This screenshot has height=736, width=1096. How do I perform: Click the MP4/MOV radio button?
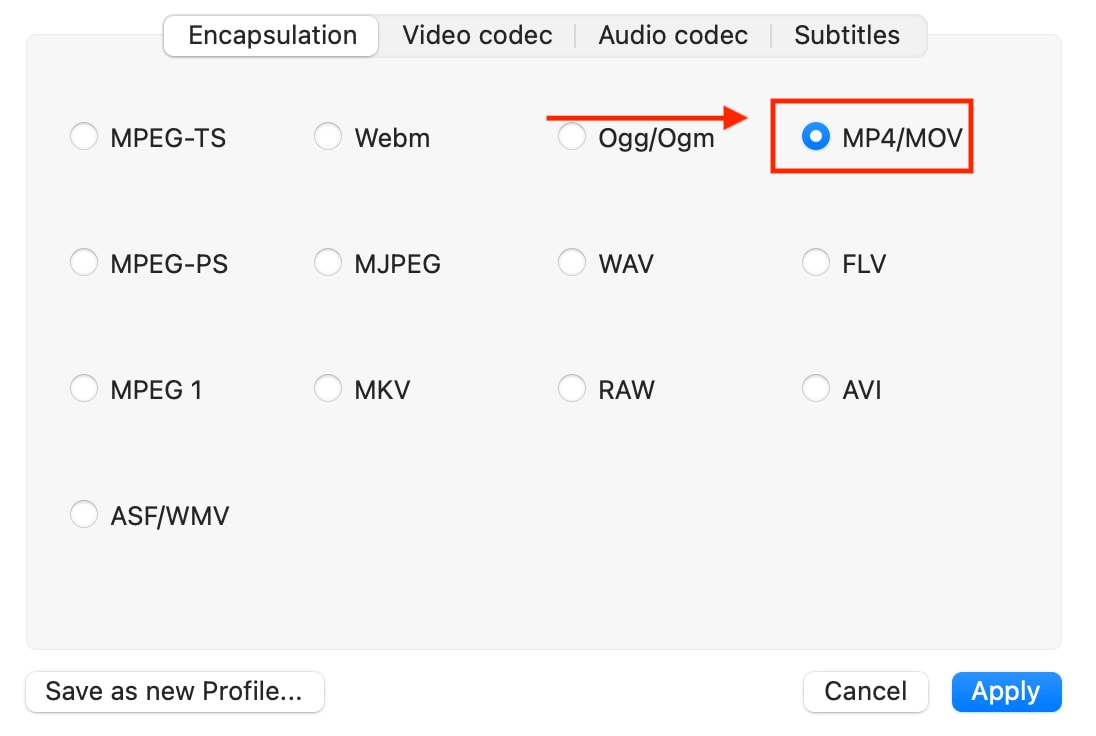[x=816, y=138]
